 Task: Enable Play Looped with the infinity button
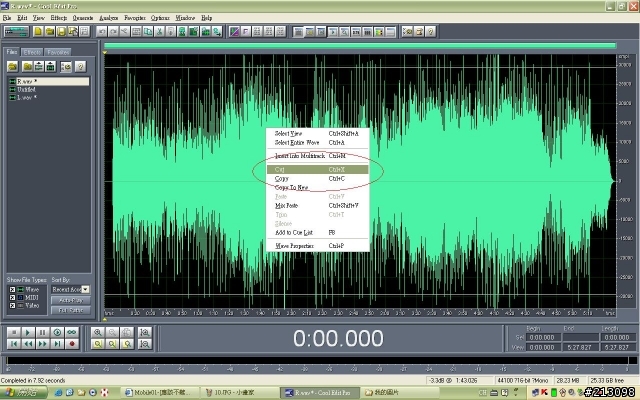tap(72, 332)
